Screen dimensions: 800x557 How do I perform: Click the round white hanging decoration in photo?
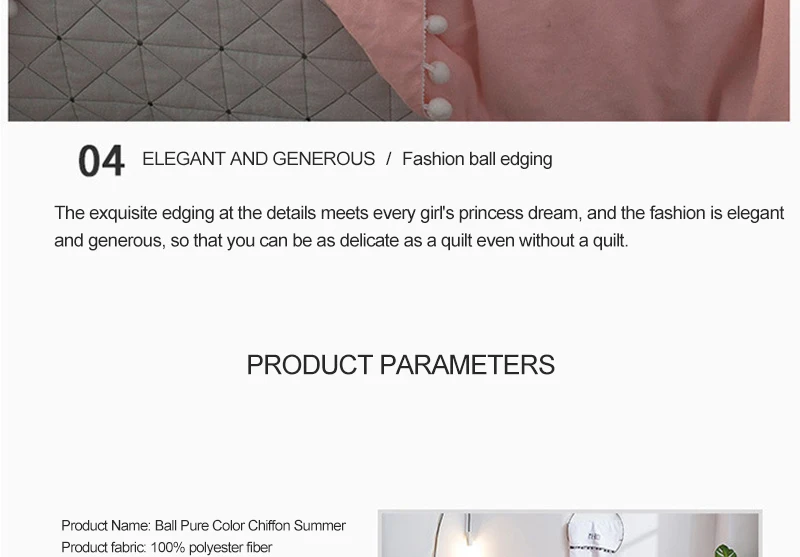(595, 535)
